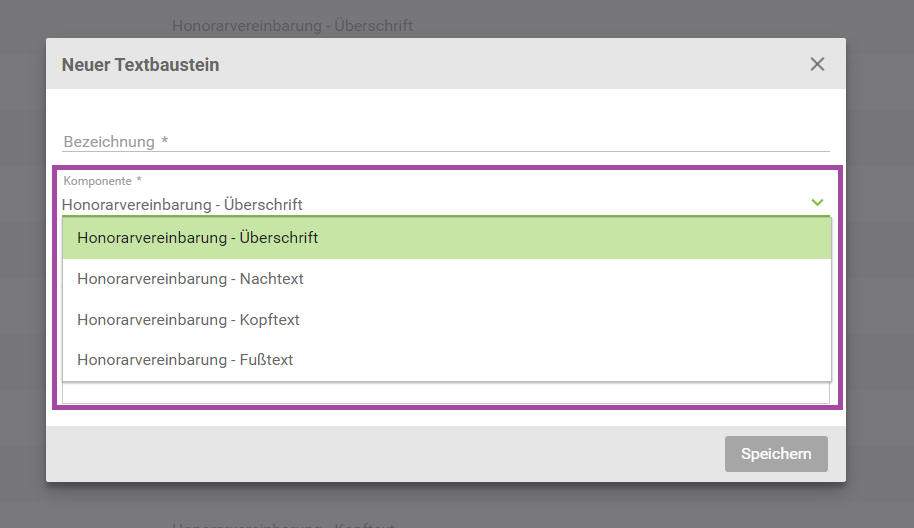Close the Neuer Textbaustein dialog
The height and width of the screenshot is (528, 914).
coord(817,64)
